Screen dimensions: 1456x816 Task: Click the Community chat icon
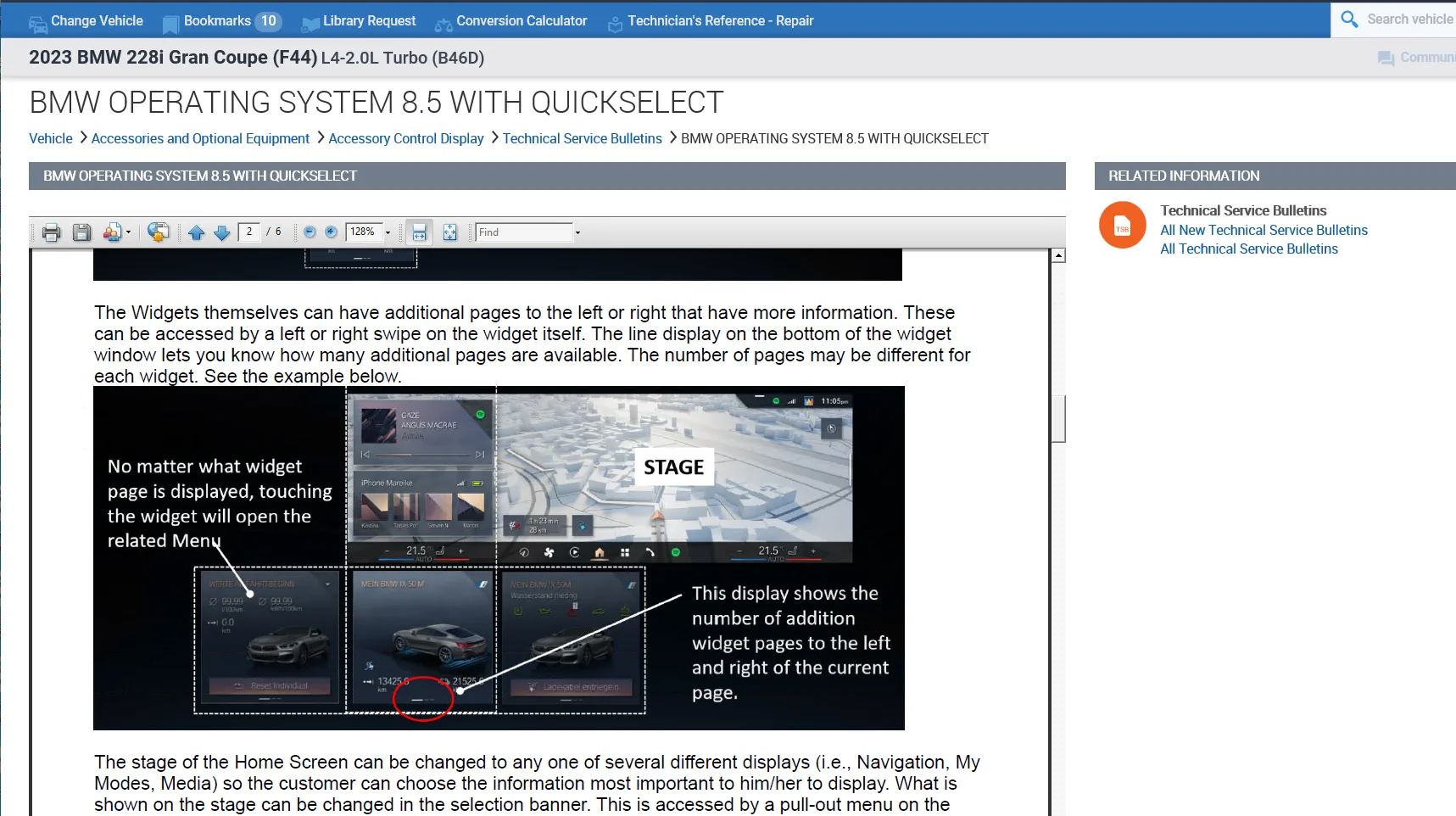click(1386, 59)
